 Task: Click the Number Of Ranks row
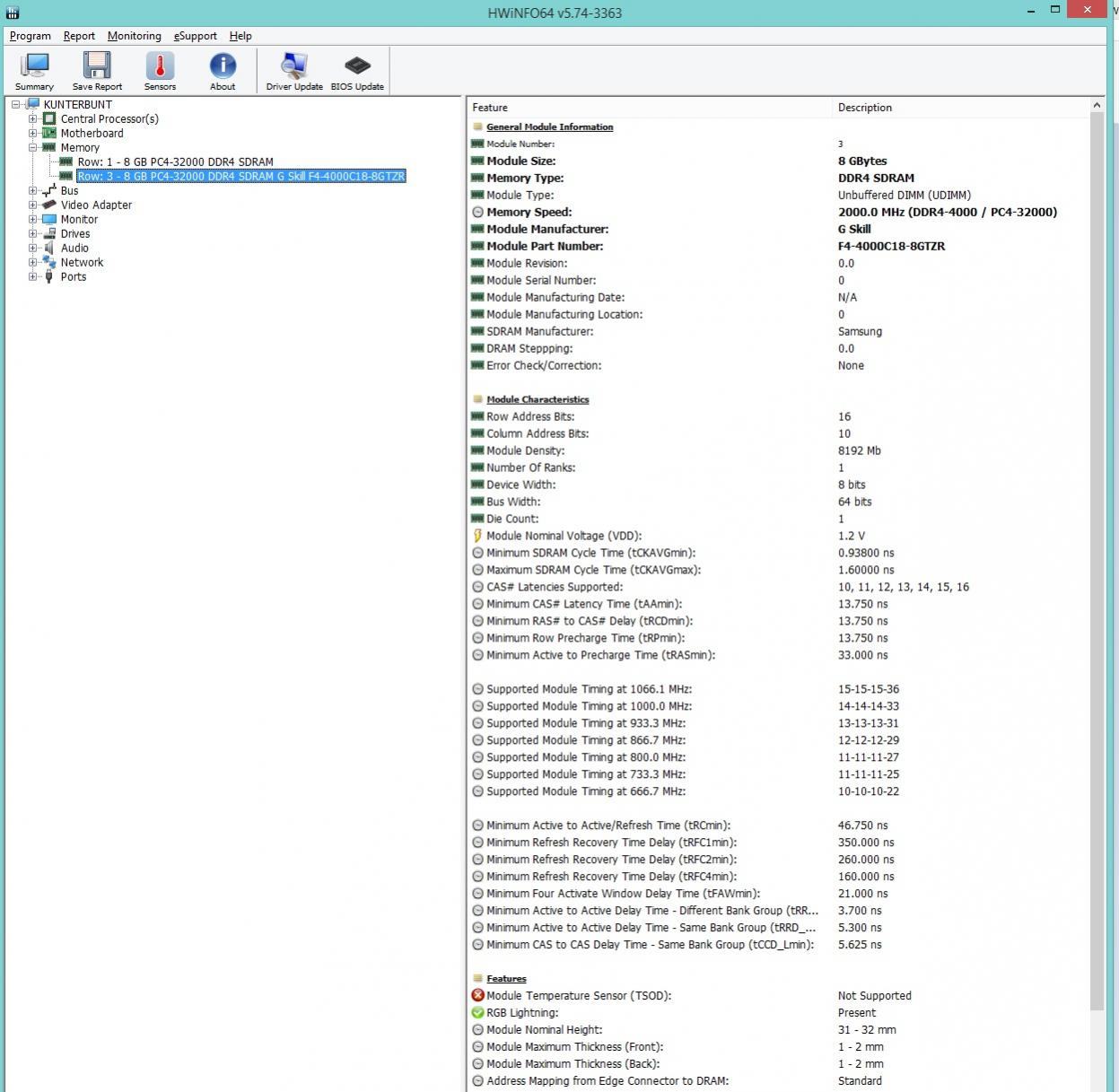778,467
